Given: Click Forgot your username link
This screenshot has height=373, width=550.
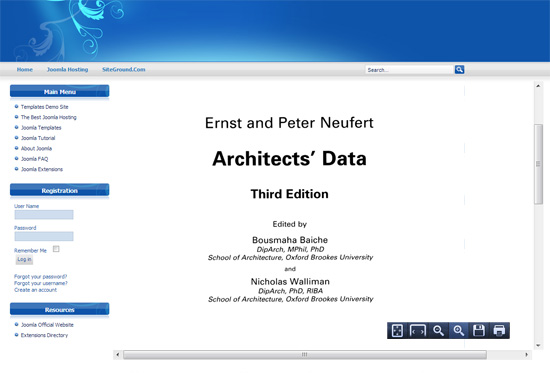Looking at the screenshot, I should pos(41,283).
